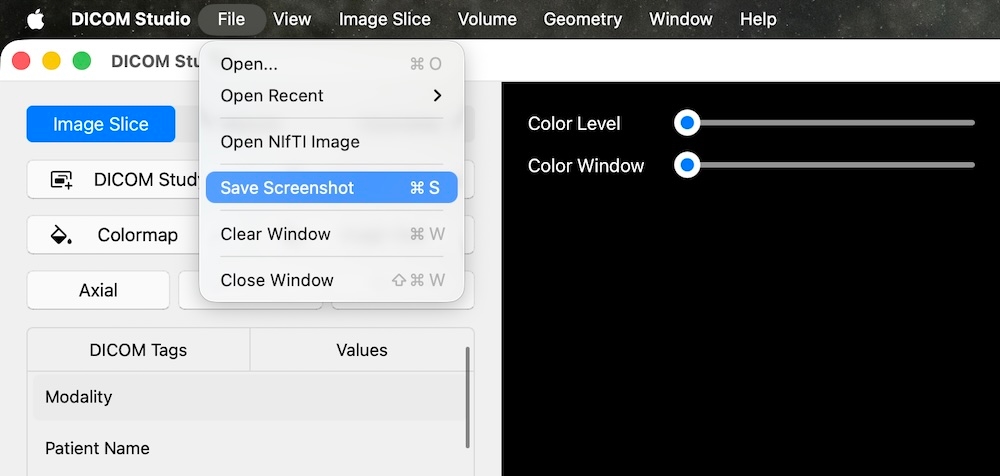Adjust the Color Window slider handle
Image resolution: width=1000 pixels, height=476 pixels.
(687, 165)
